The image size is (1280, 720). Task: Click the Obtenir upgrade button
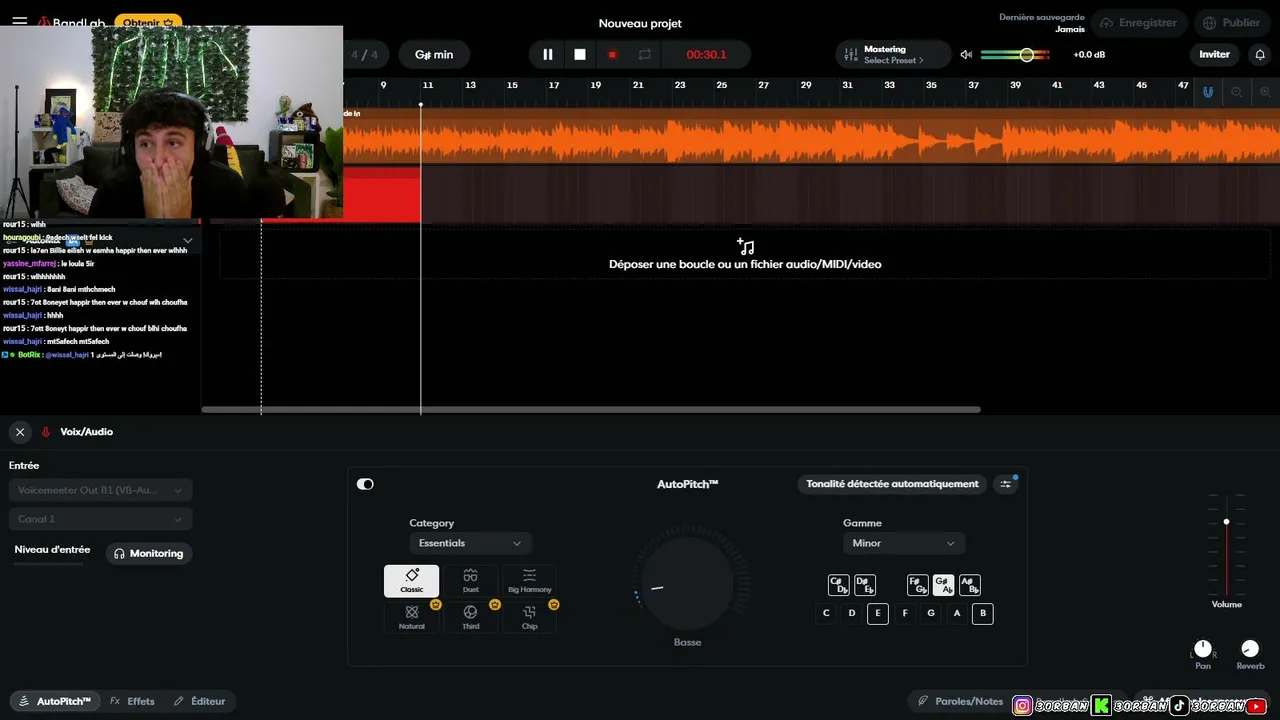tap(148, 22)
